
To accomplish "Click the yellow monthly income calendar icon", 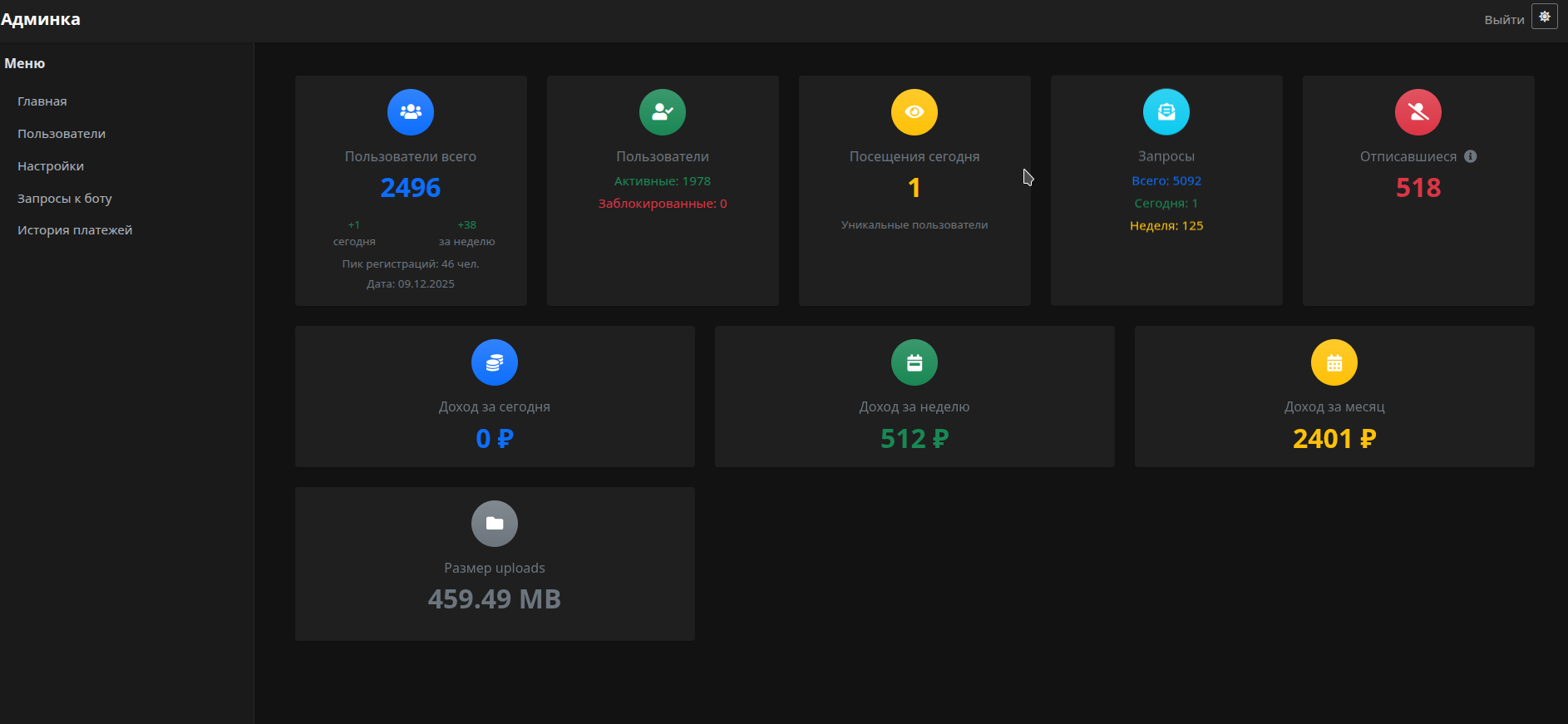I will (x=1334, y=362).
